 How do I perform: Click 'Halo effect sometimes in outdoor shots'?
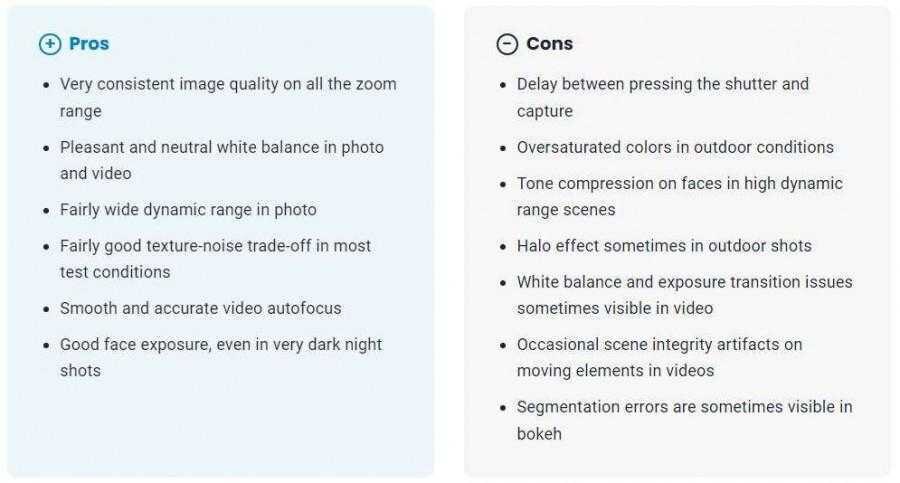pyautogui.click(x=664, y=246)
